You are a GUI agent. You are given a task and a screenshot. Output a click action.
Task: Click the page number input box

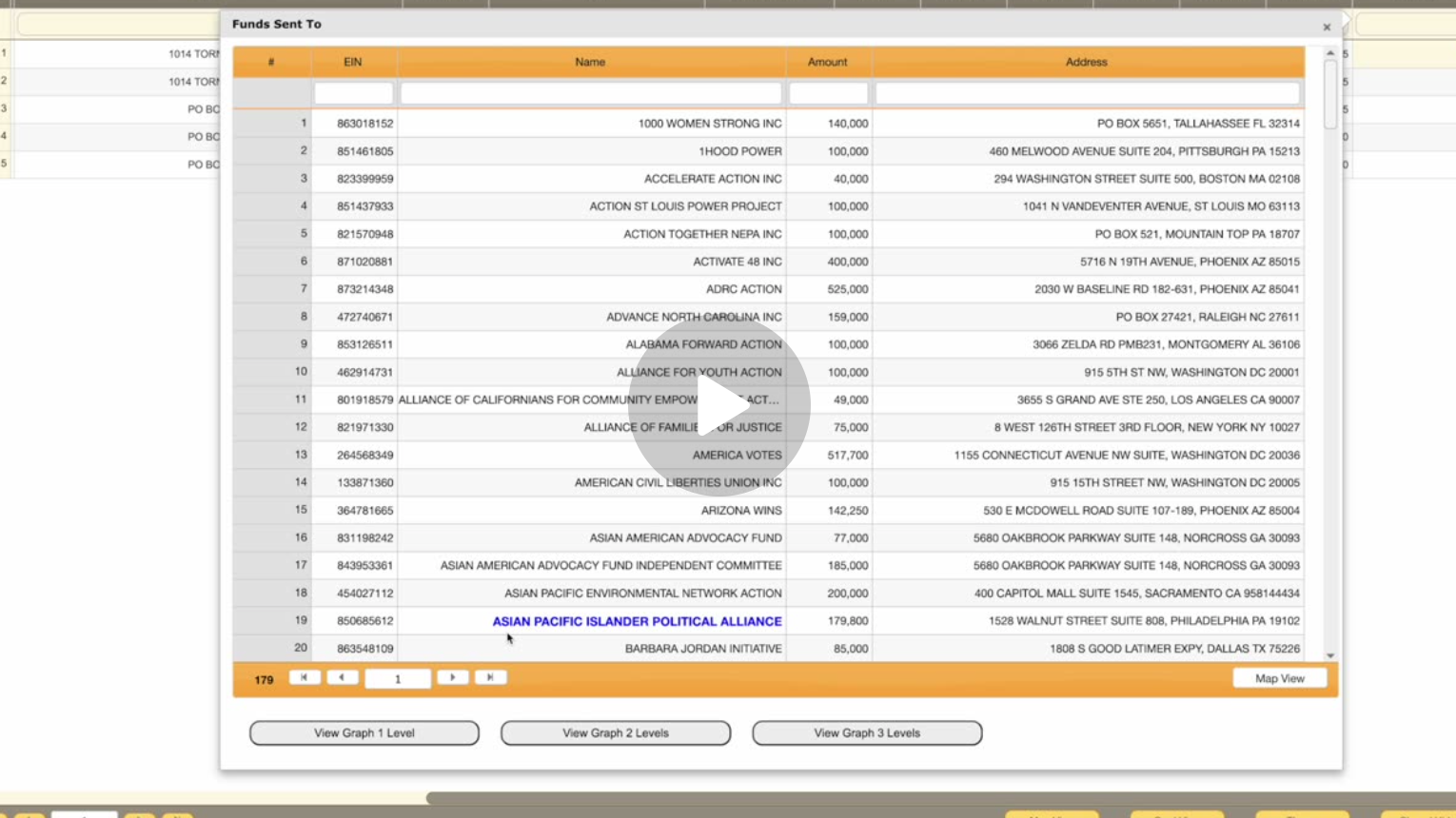tap(398, 678)
